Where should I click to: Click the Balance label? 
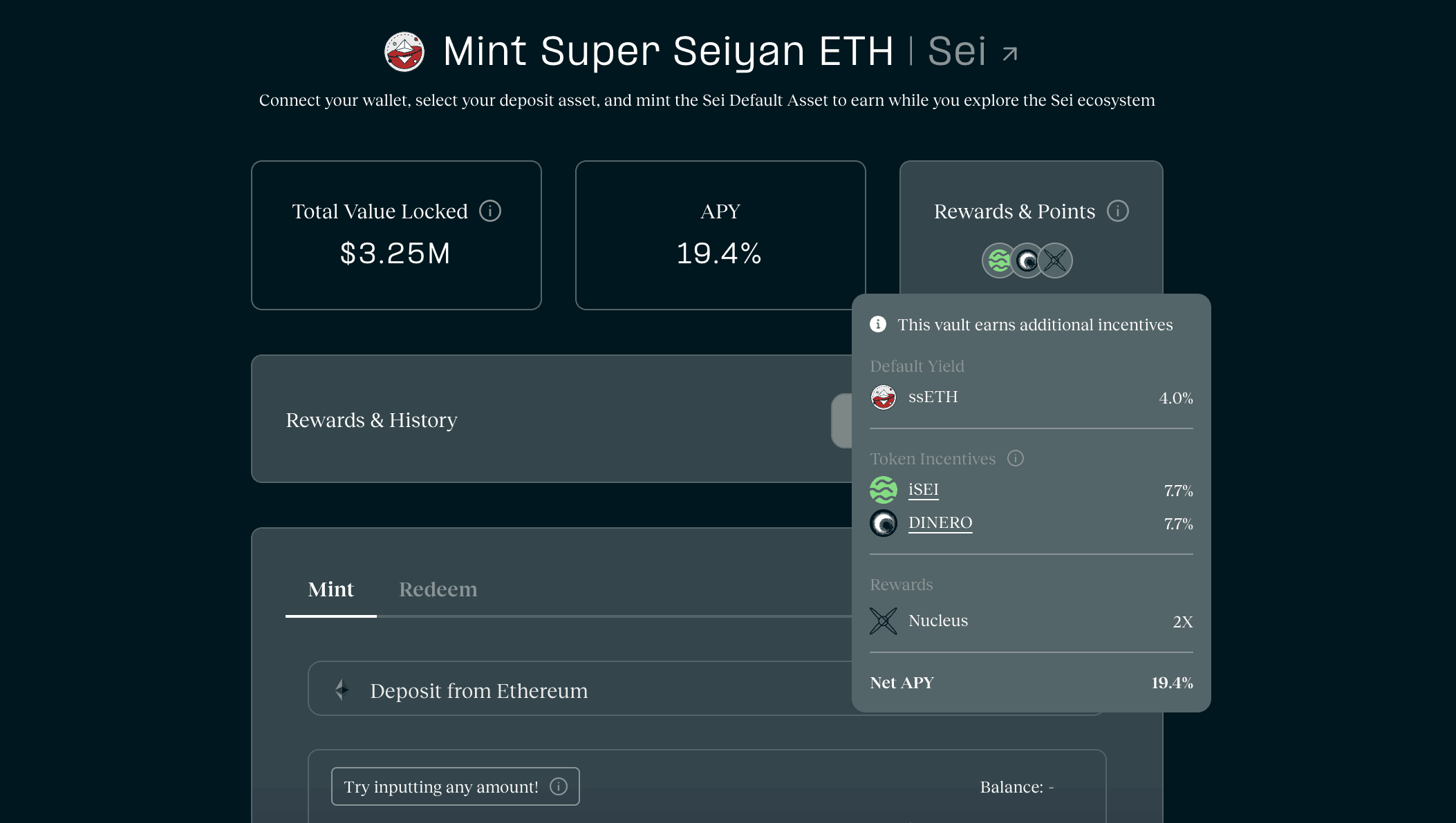click(1017, 787)
